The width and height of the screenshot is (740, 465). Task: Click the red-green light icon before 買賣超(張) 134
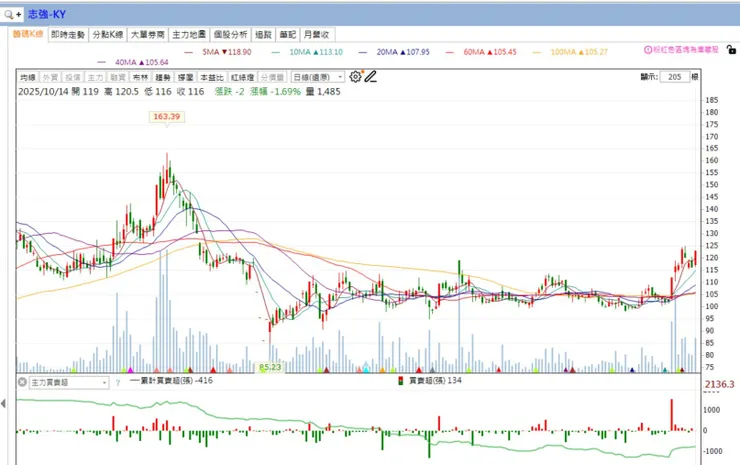coord(401,380)
